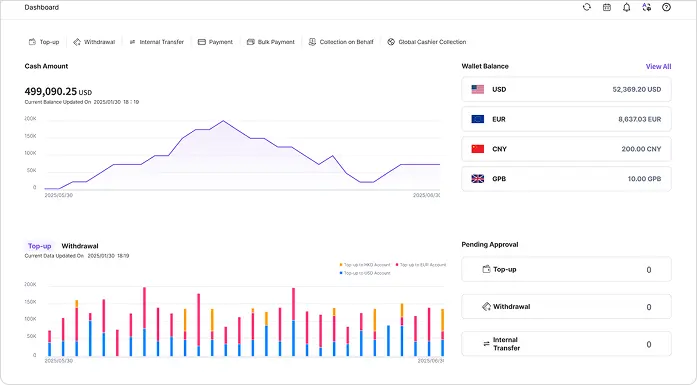
Task: Click the Pending Approval heading
Action: pyautogui.click(x=490, y=245)
